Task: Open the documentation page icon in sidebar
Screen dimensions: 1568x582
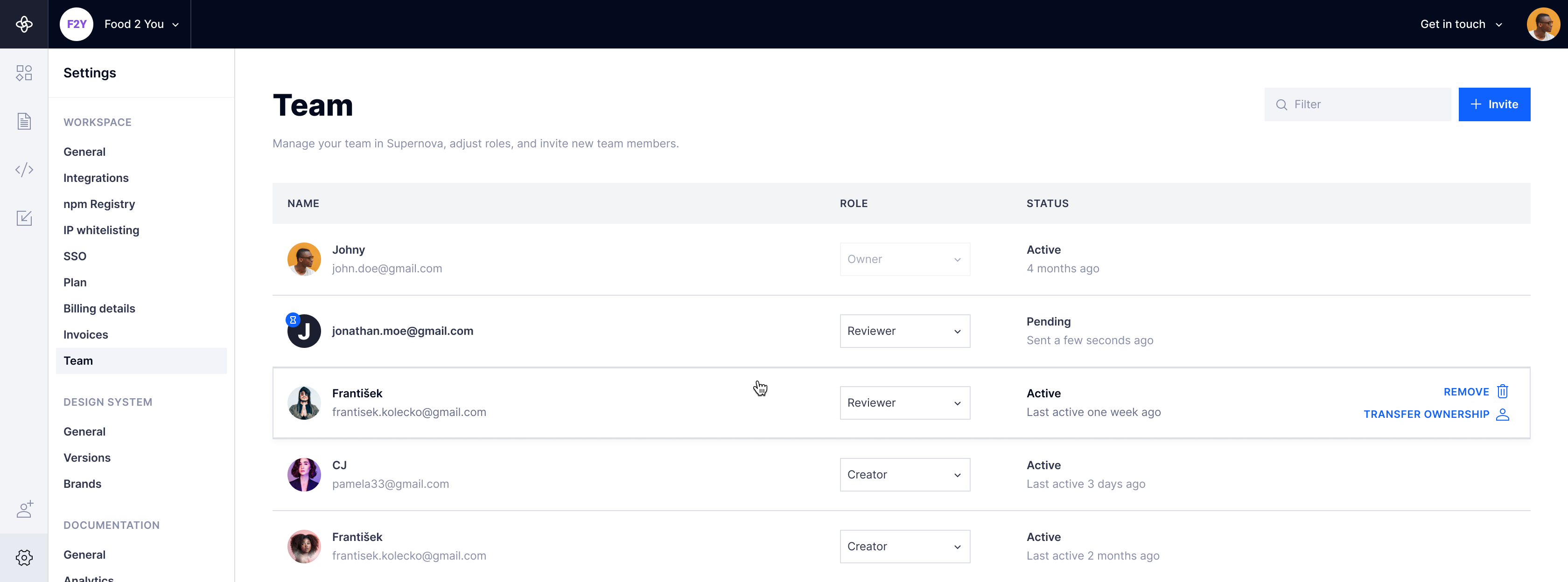Action: (x=24, y=121)
